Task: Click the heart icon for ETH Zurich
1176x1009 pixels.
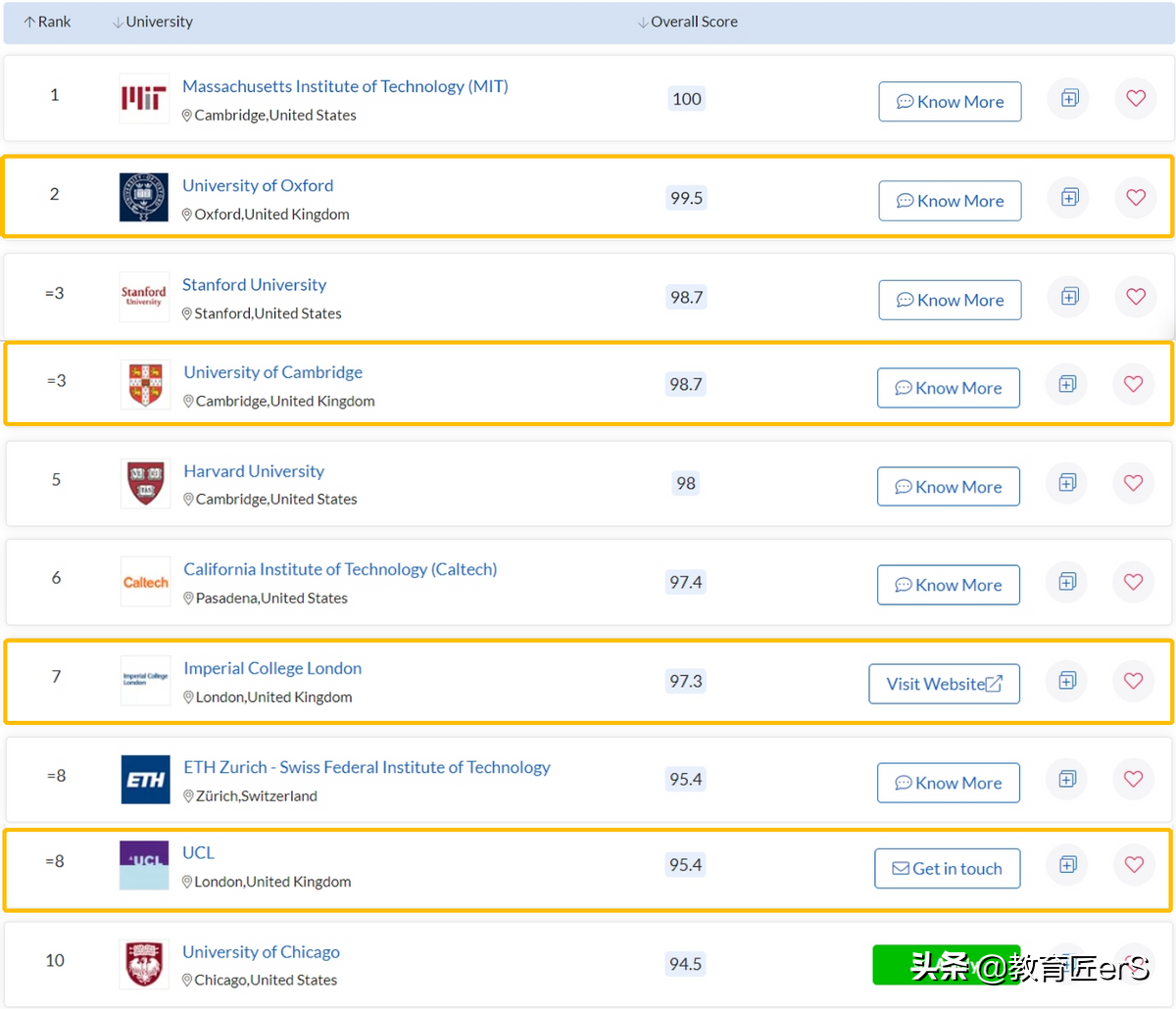Action: tap(1134, 779)
